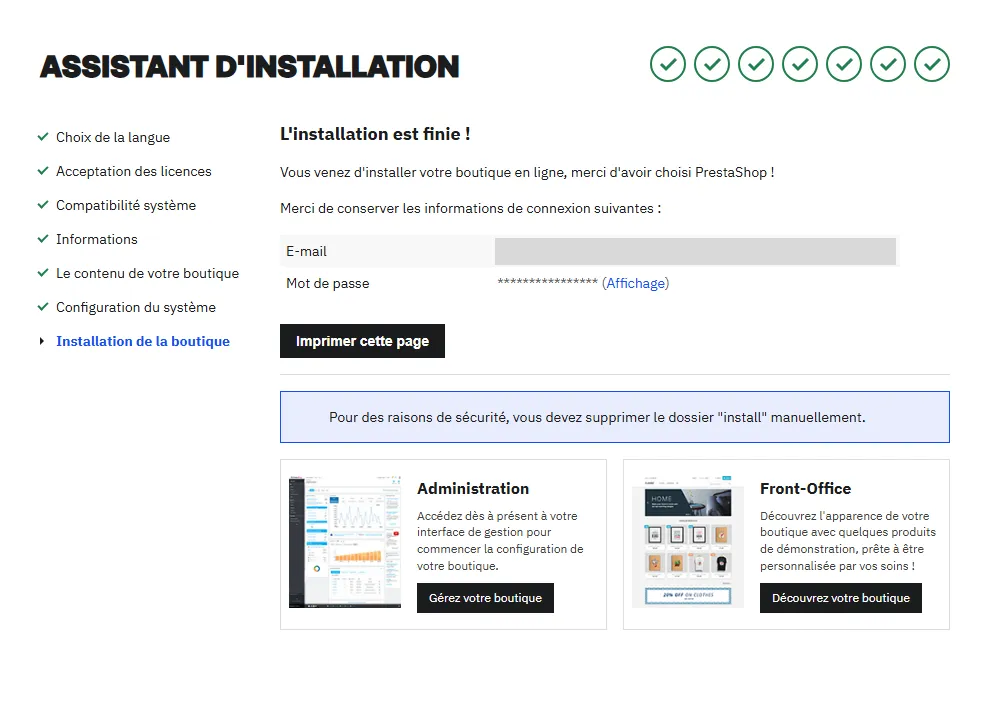The image size is (990, 702).
Task: Open the Front-Office shop preview thumbnail
Action: [688, 541]
